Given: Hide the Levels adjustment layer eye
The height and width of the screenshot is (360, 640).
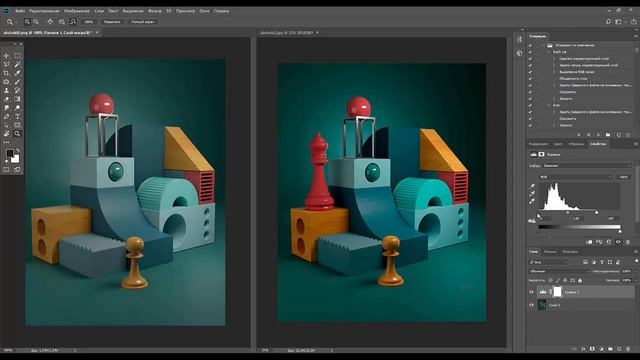Looking at the screenshot, I should coord(531,292).
